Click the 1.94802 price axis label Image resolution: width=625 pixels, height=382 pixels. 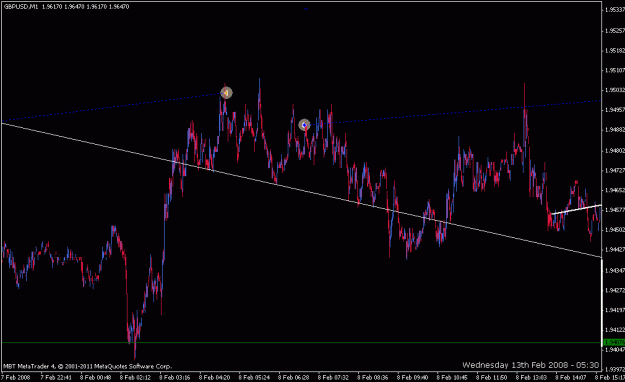click(615, 151)
